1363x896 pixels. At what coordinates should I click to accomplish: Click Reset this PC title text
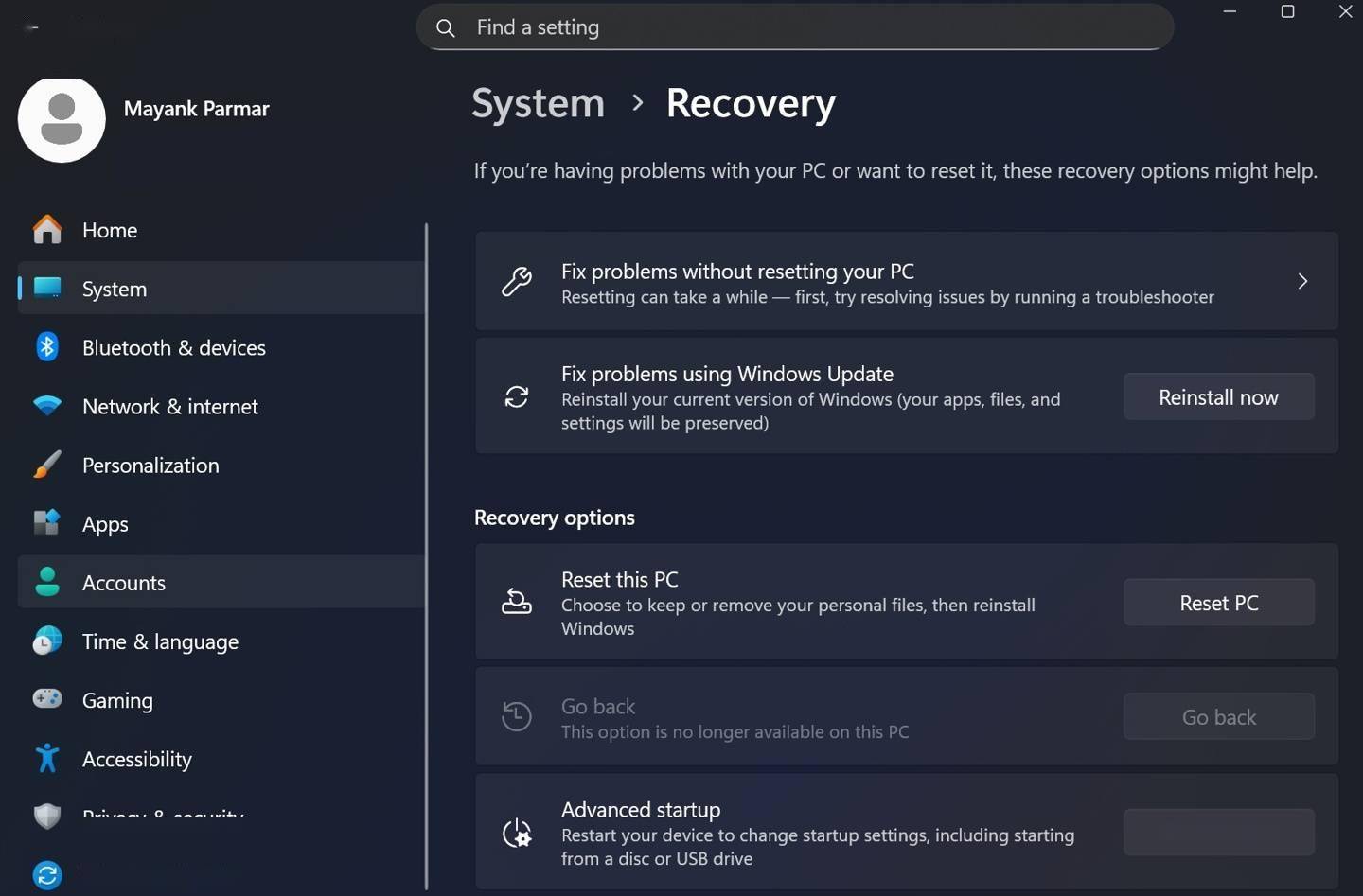point(620,579)
